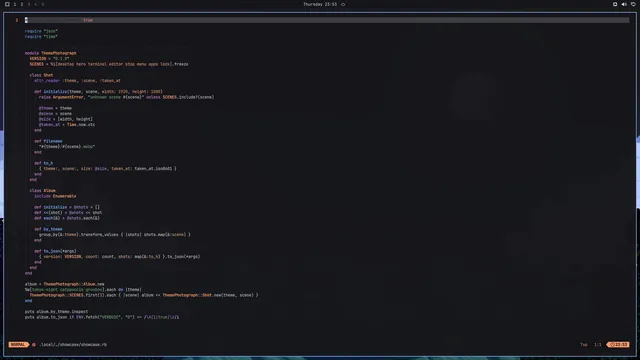640x360 pixels.
Task: Click the module ThemePhotograph line
Action: [x=51, y=53]
